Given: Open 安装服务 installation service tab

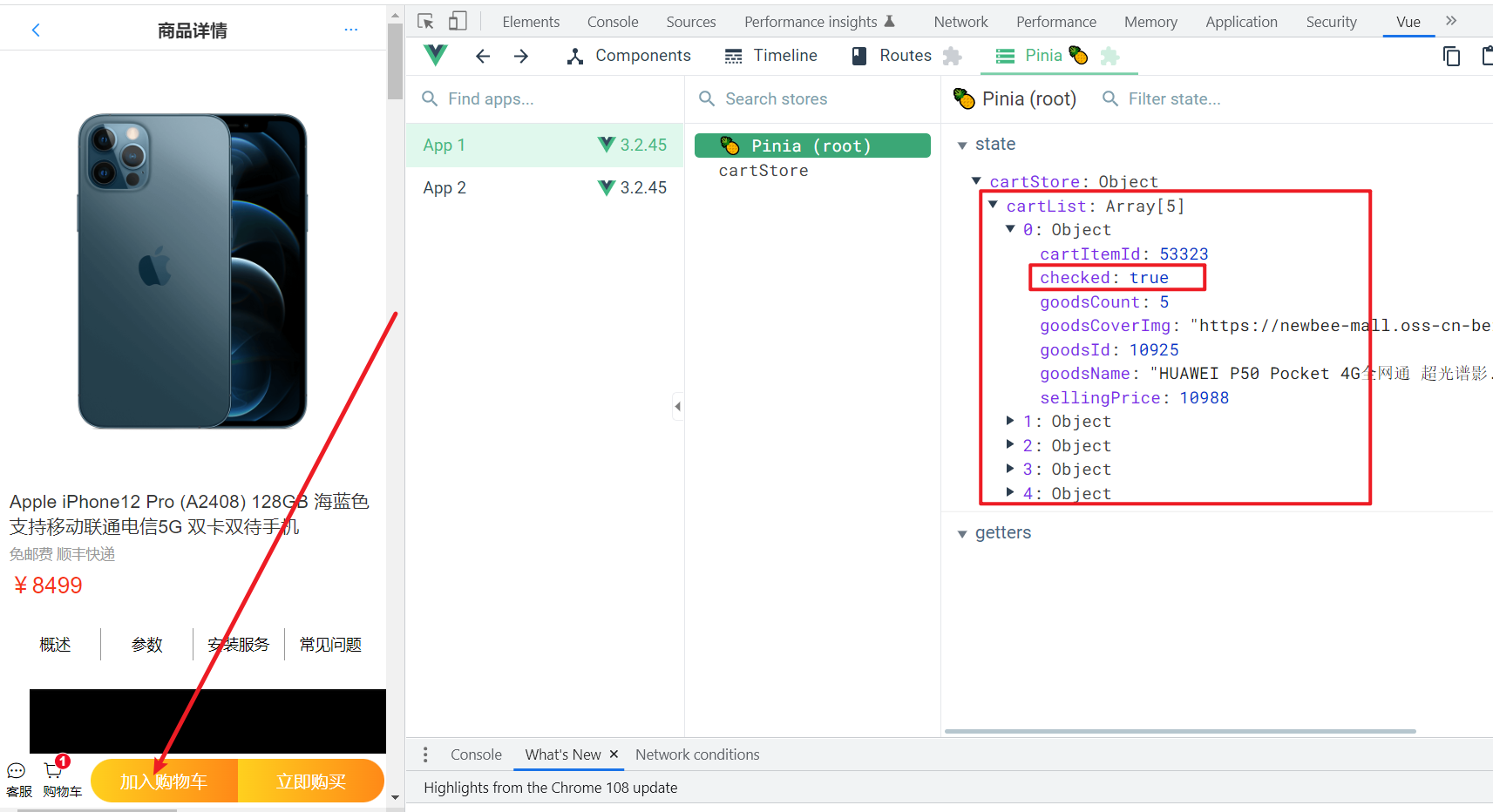Looking at the screenshot, I should click(x=239, y=645).
